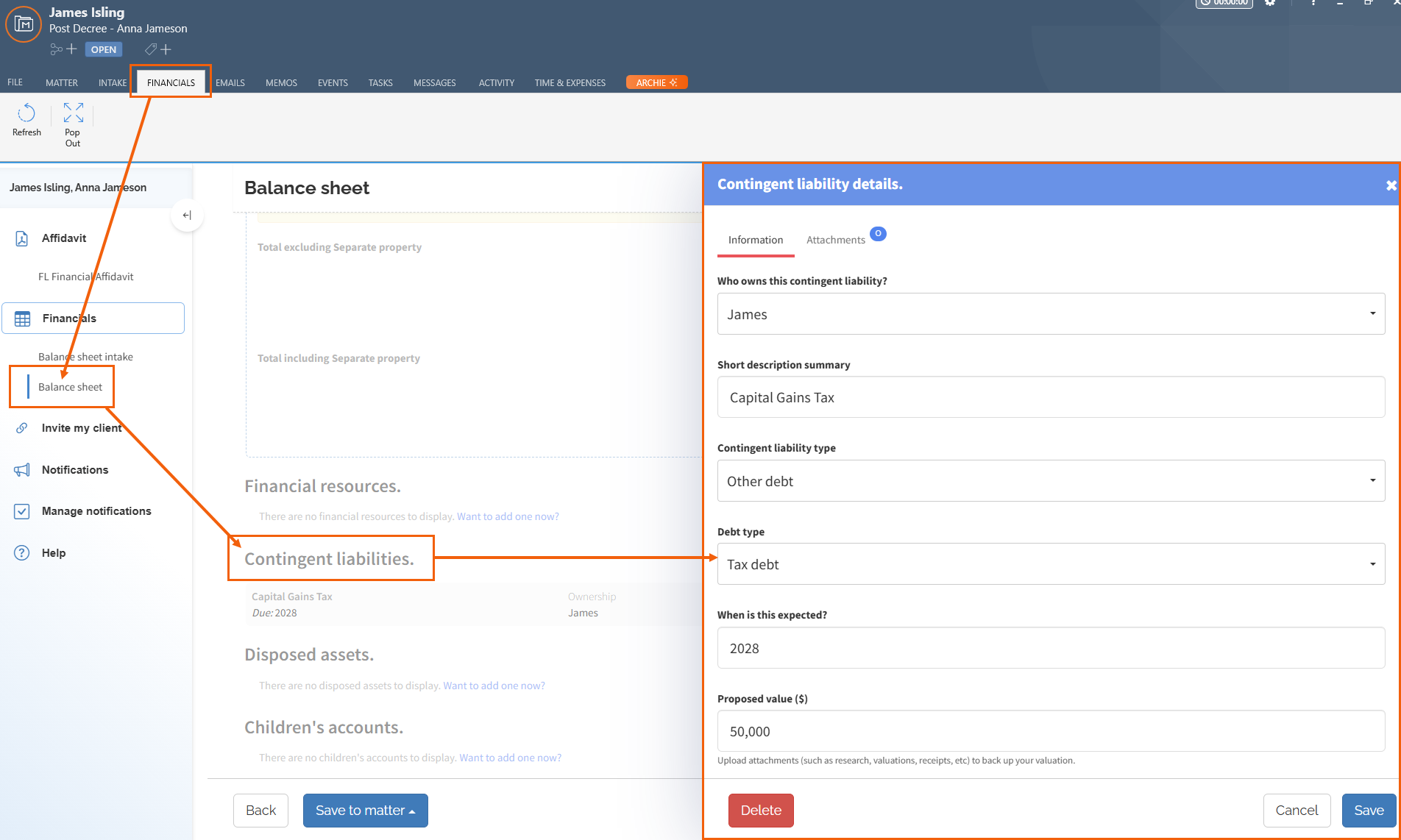This screenshot has width=1401, height=840.
Task: Open the Contingent liability type dropdown
Action: point(1051,481)
